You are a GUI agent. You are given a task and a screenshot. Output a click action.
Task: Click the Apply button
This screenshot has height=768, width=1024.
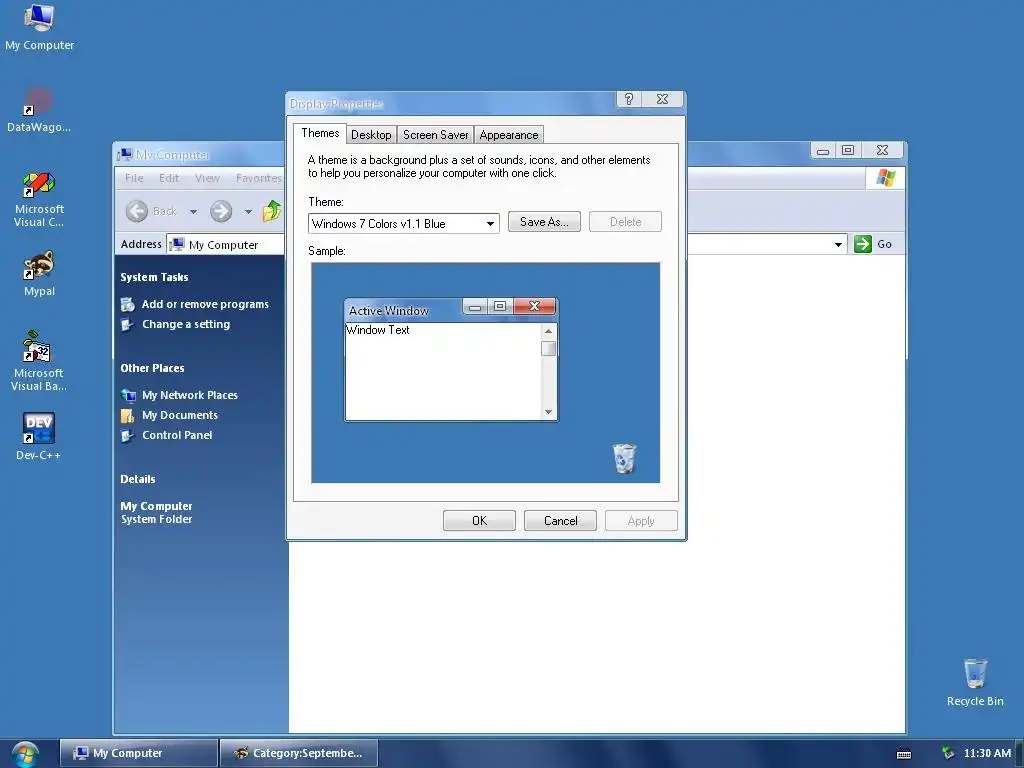coord(641,520)
